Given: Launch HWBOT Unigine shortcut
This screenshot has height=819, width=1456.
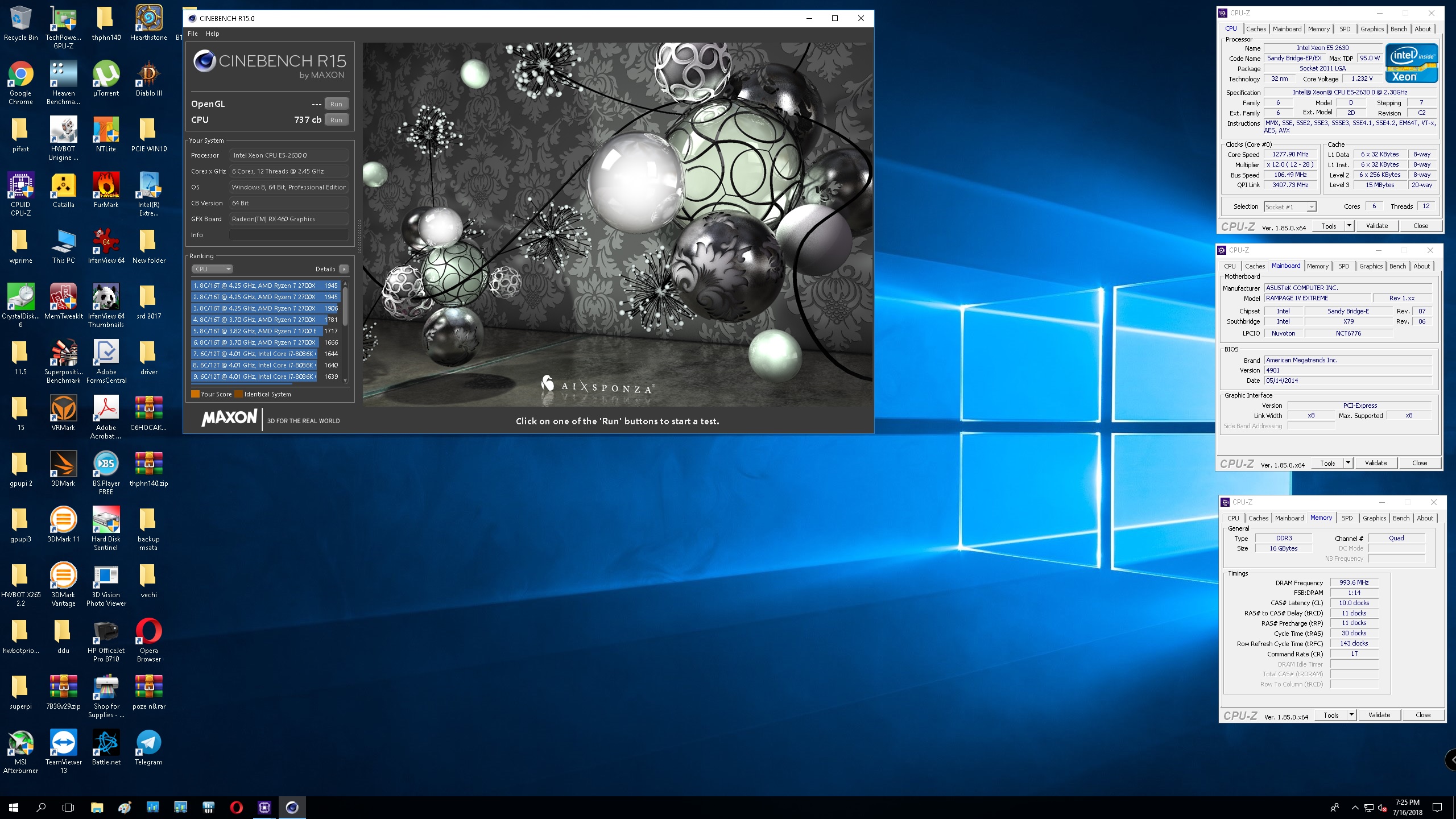Looking at the screenshot, I should pyautogui.click(x=63, y=139).
